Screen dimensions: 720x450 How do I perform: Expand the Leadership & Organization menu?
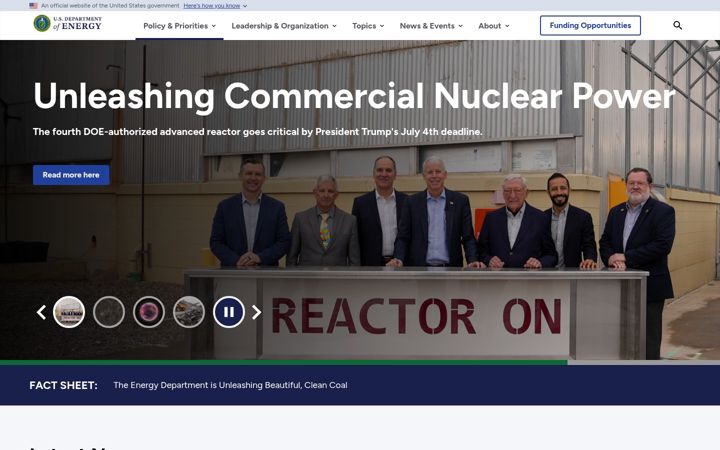coord(284,26)
